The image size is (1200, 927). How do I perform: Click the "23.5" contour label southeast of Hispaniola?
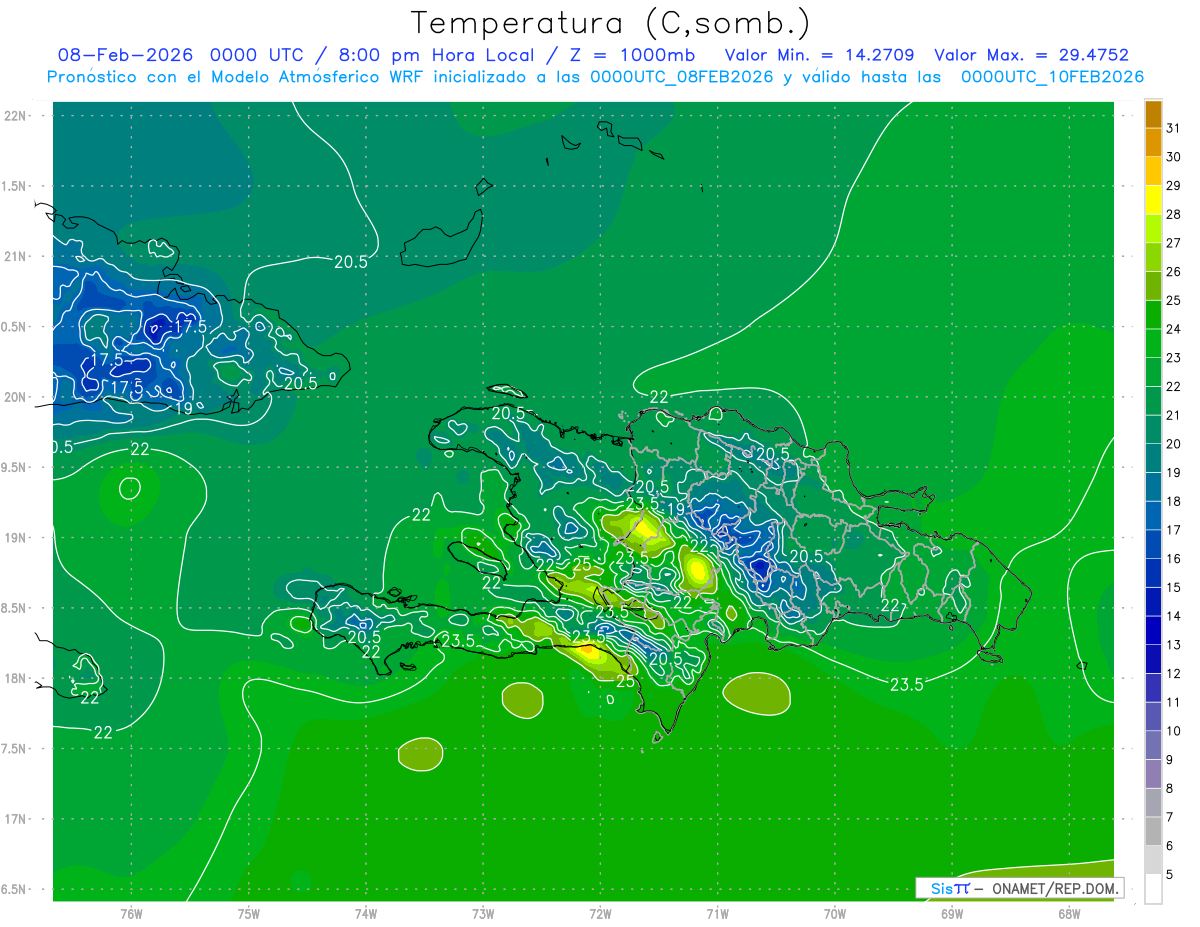point(906,685)
